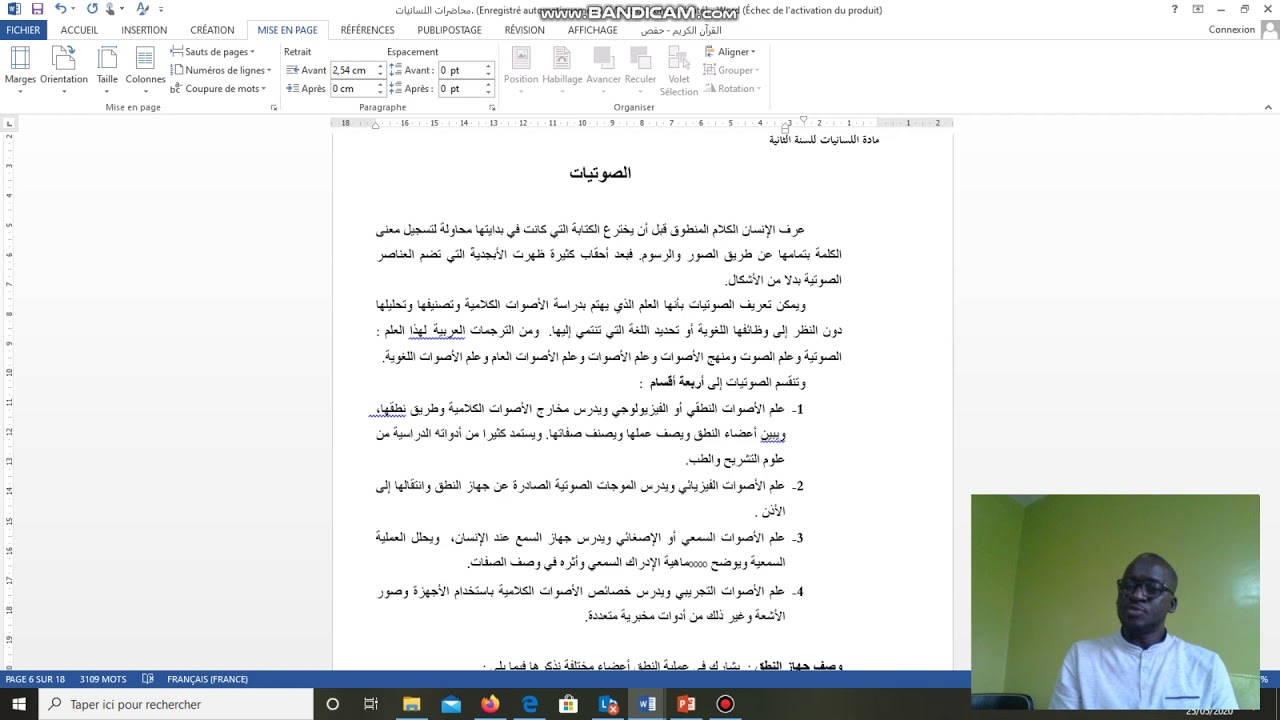This screenshot has width=1280, height=720.
Task: Open the proofing errors icon in status bar
Action: pos(148,679)
